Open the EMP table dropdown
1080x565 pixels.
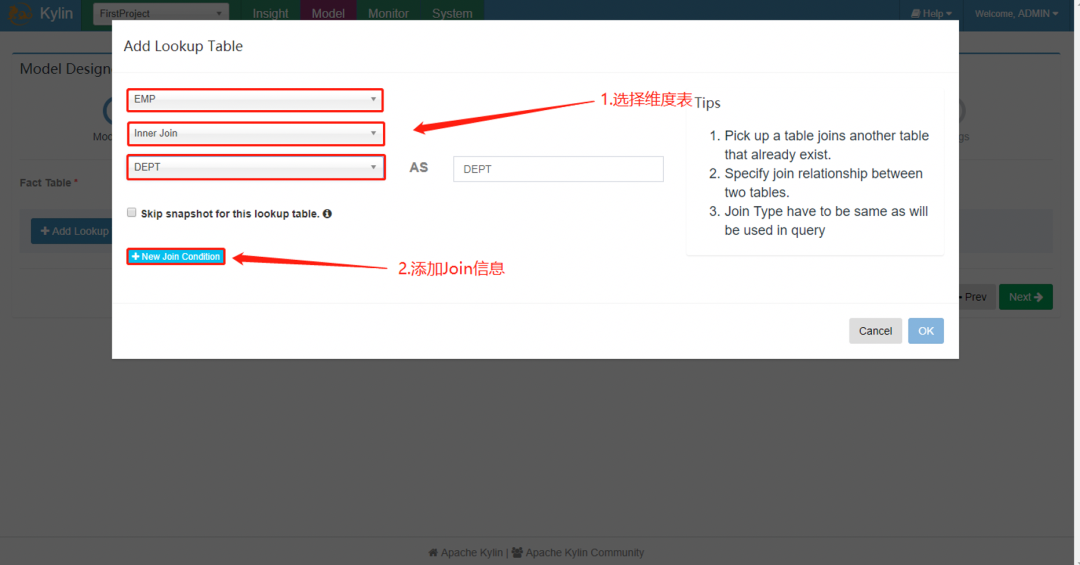[255, 100]
